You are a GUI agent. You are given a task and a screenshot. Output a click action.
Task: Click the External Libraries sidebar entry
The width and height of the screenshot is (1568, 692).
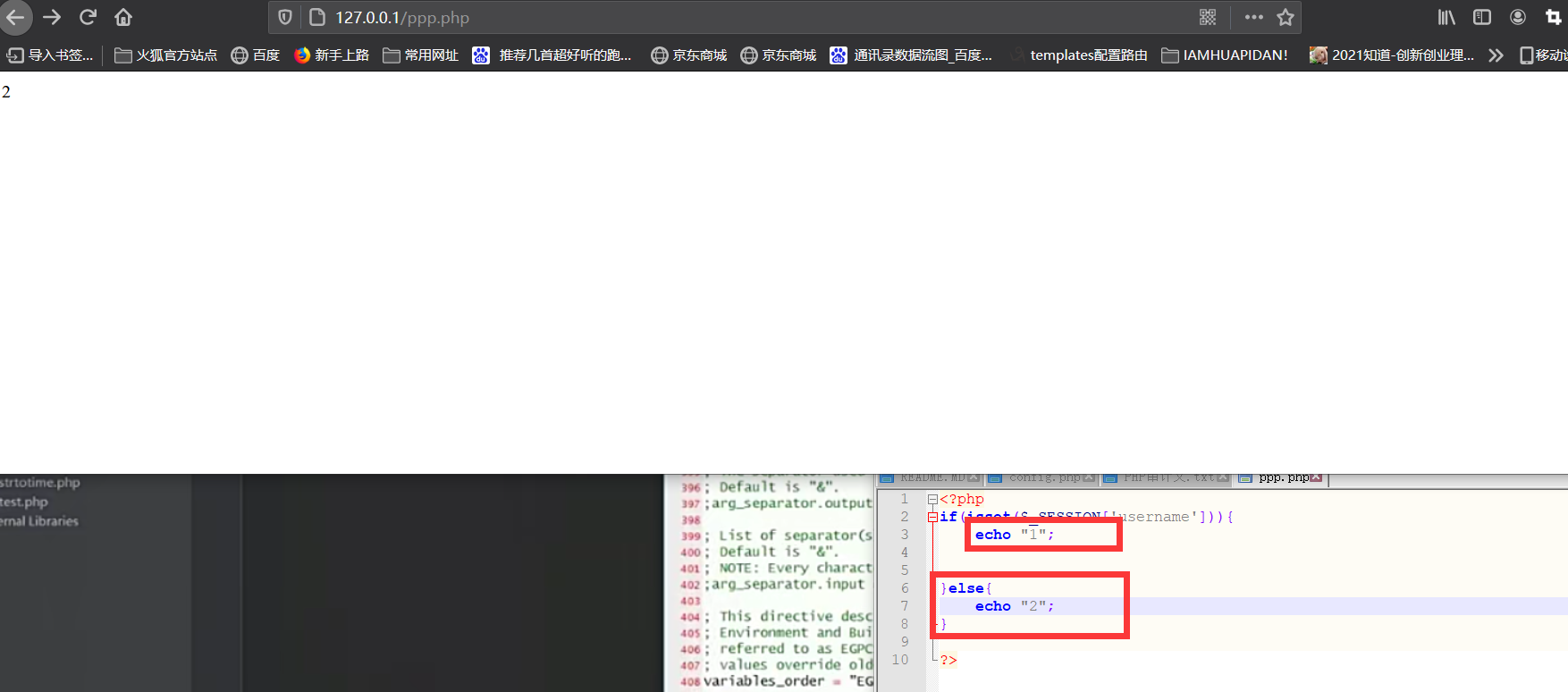coord(39,521)
